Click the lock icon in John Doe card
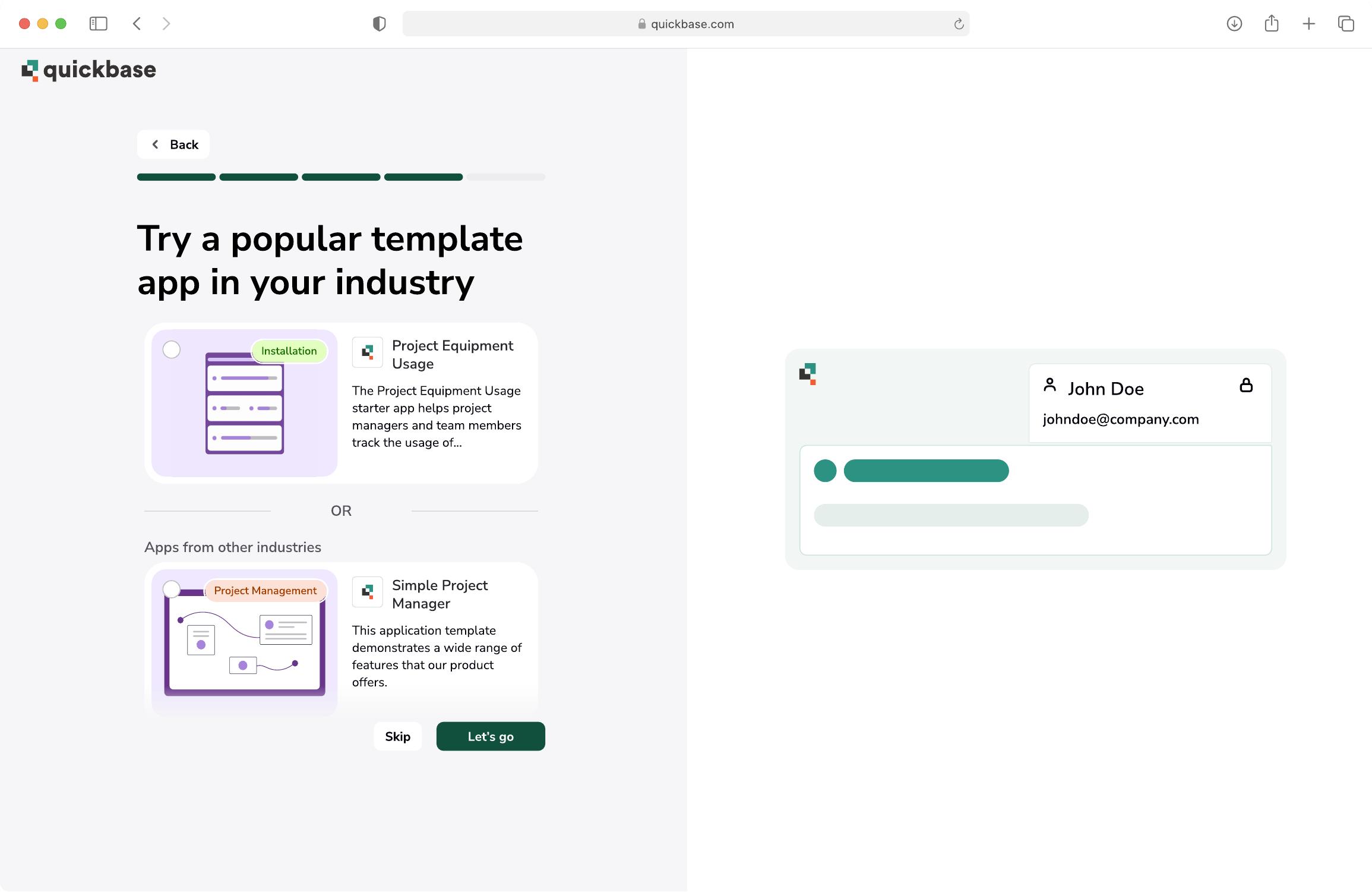The height and width of the screenshot is (892, 1372). pos(1246,385)
